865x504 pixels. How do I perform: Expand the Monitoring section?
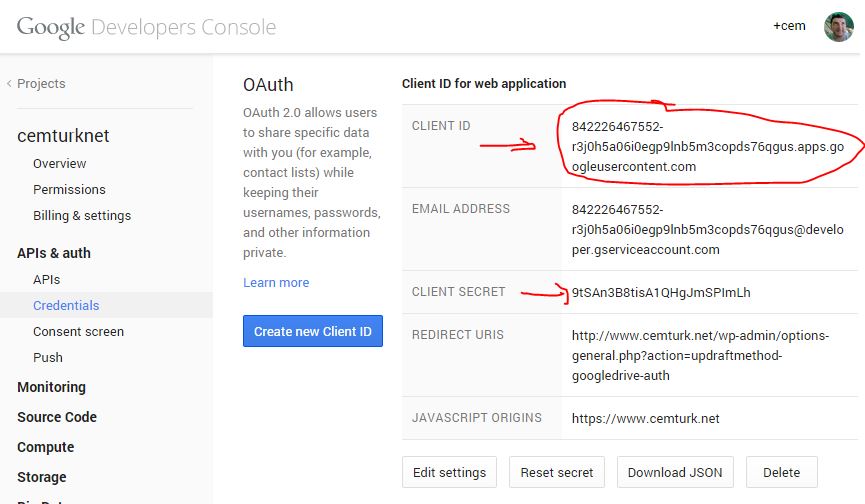pyautogui.click(x=51, y=387)
